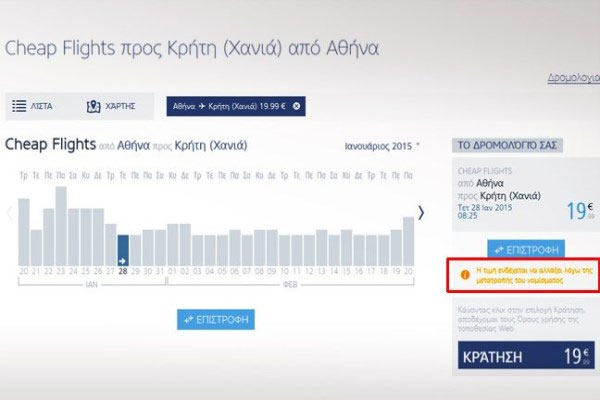Click ΕΠΙΣΤΡΟΦΗ button below the price chart
The height and width of the screenshot is (400, 600).
(215, 319)
